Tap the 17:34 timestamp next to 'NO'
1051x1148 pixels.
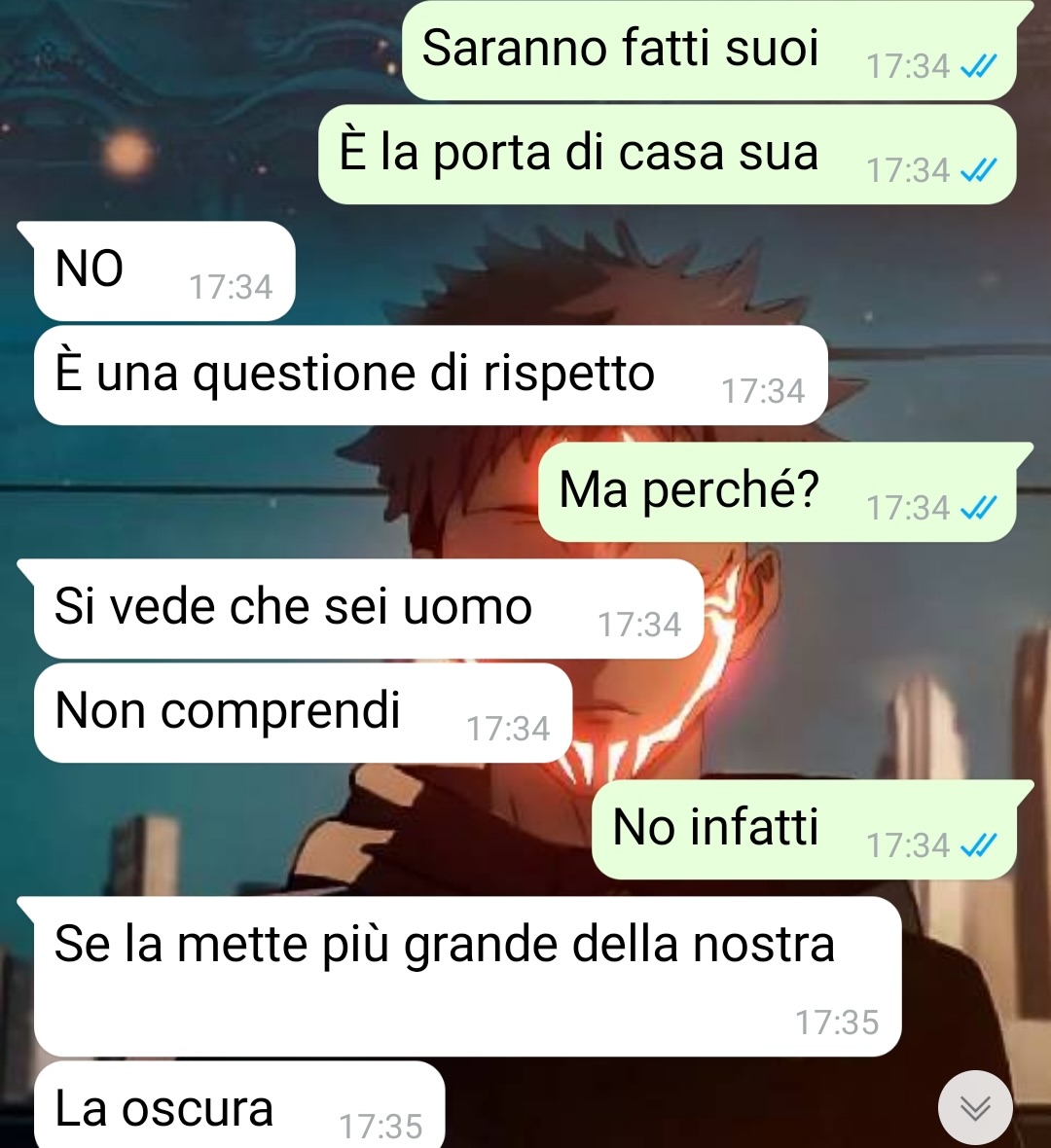click(x=231, y=287)
